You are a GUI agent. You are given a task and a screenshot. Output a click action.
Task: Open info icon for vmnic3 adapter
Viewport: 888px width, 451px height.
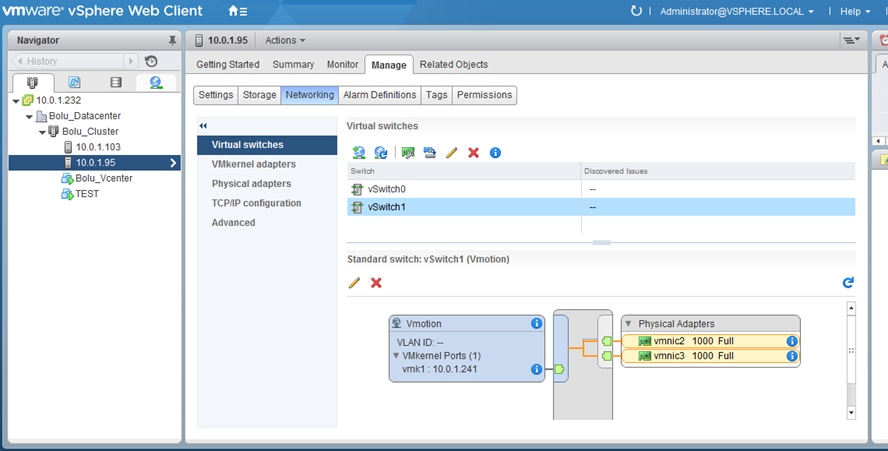pos(792,356)
